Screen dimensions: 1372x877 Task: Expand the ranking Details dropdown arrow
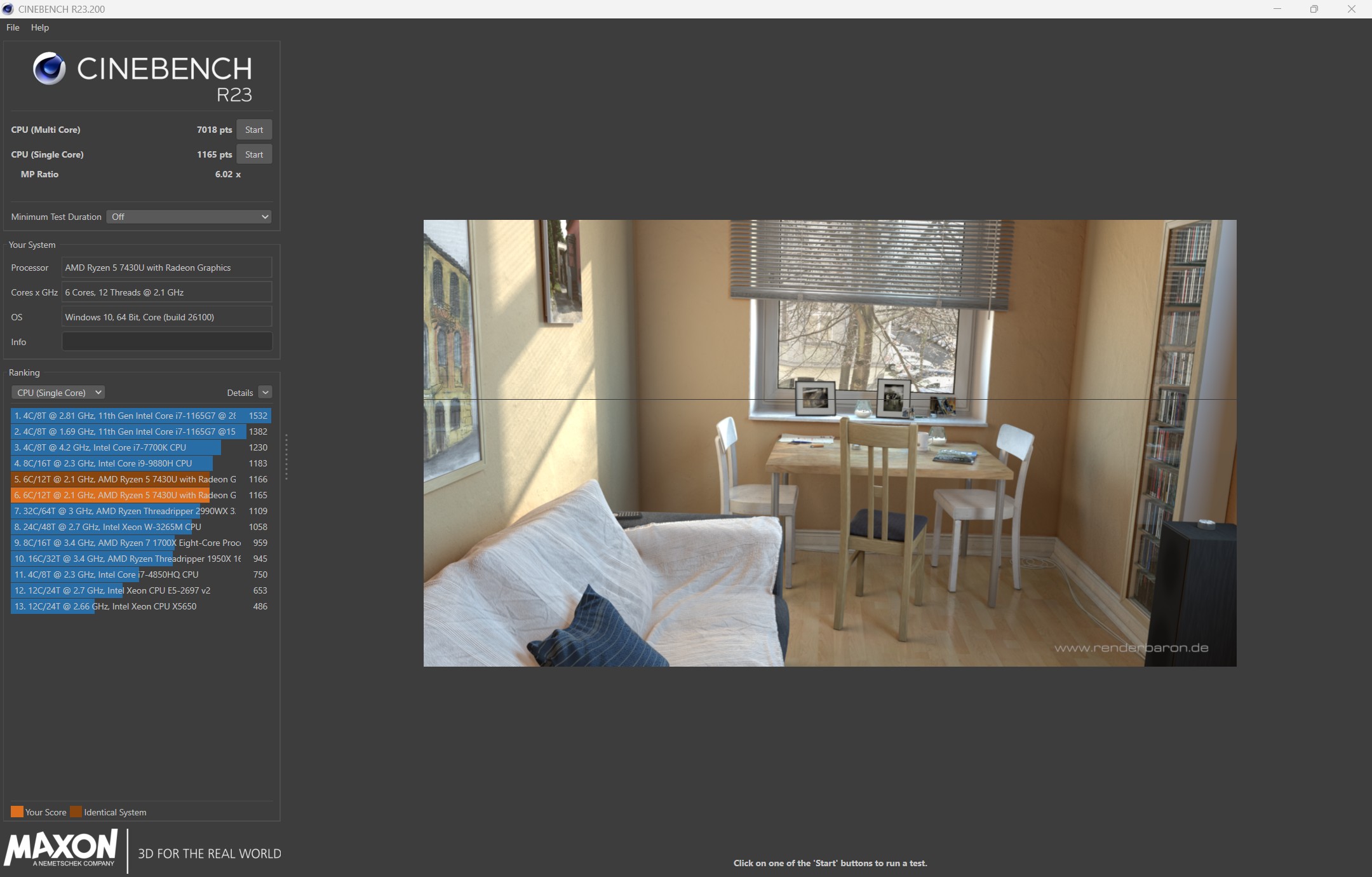266,393
